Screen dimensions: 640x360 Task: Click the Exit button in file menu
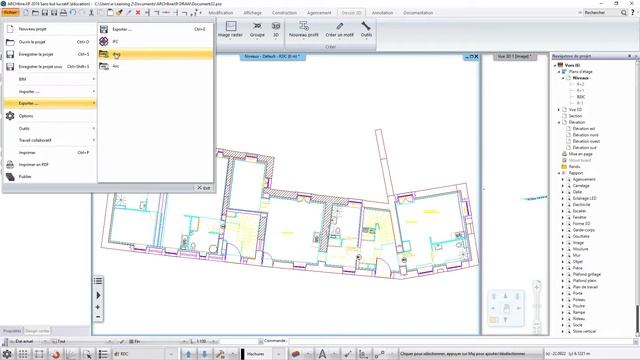coord(203,188)
